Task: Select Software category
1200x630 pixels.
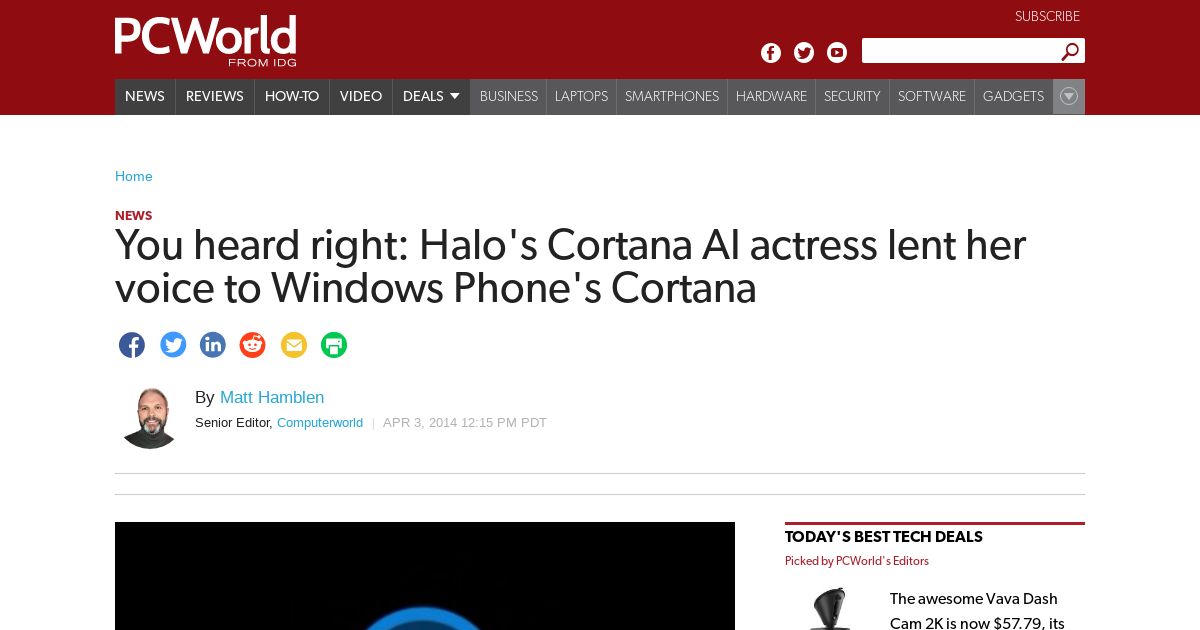Action: point(932,96)
